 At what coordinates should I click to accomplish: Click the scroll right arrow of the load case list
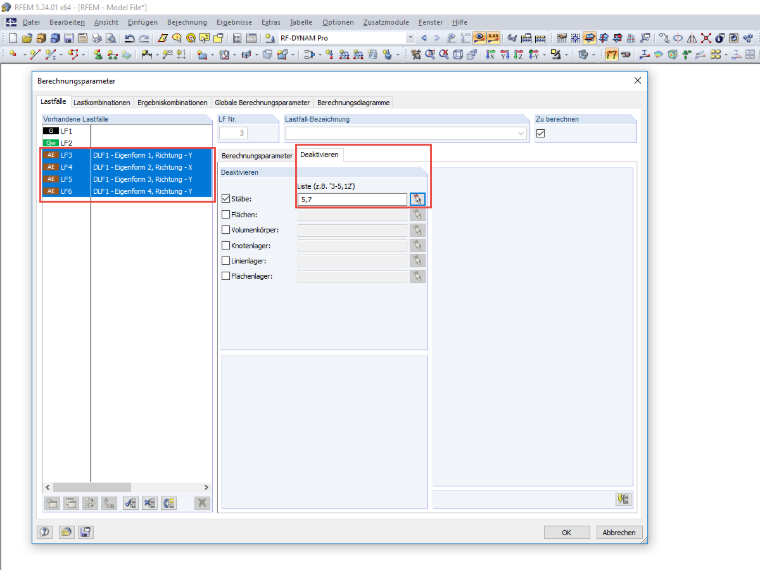click(x=206, y=487)
